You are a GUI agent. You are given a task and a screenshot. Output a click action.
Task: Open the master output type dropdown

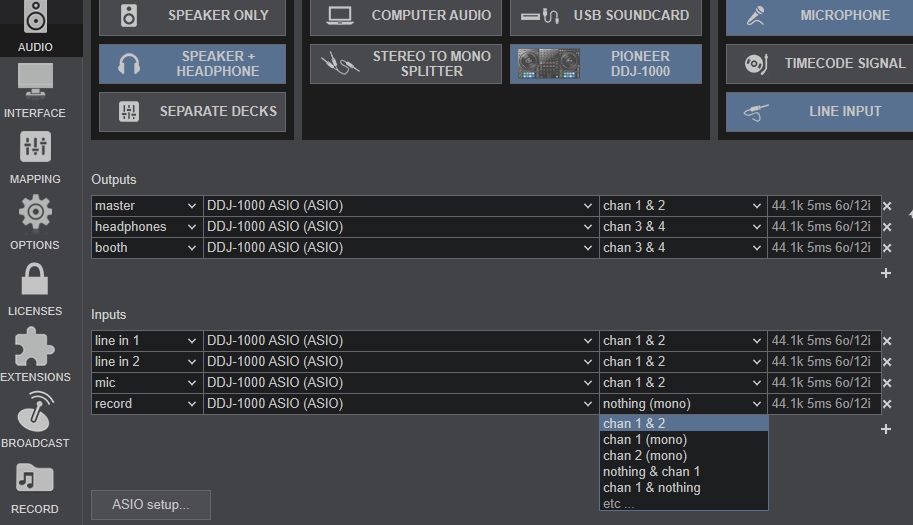147,205
